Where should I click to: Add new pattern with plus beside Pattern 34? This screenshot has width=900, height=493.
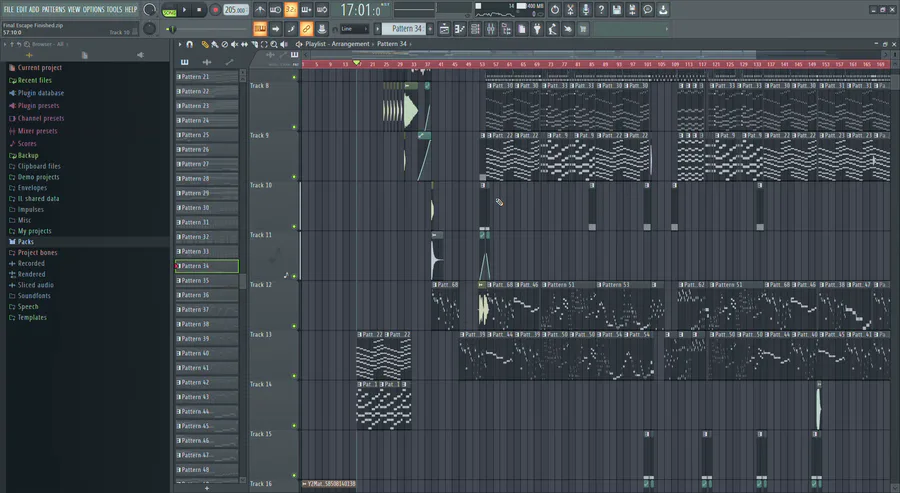pyautogui.click(x=430, y=29)
